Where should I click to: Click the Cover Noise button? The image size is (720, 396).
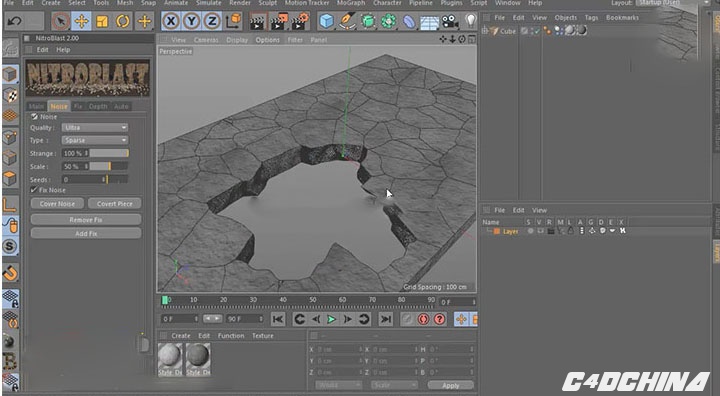click(x=57, y=204)
